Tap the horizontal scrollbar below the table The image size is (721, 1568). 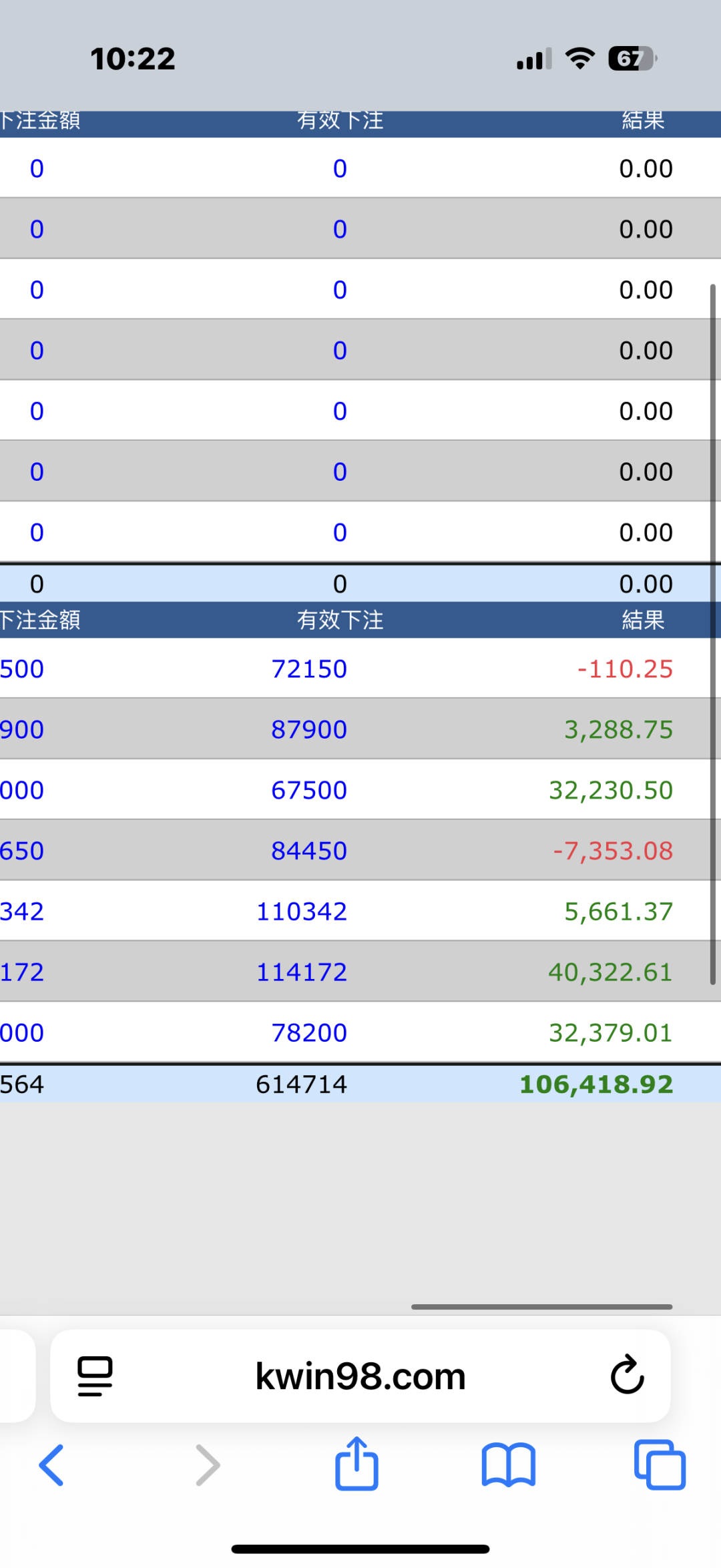click(541, 1307)
